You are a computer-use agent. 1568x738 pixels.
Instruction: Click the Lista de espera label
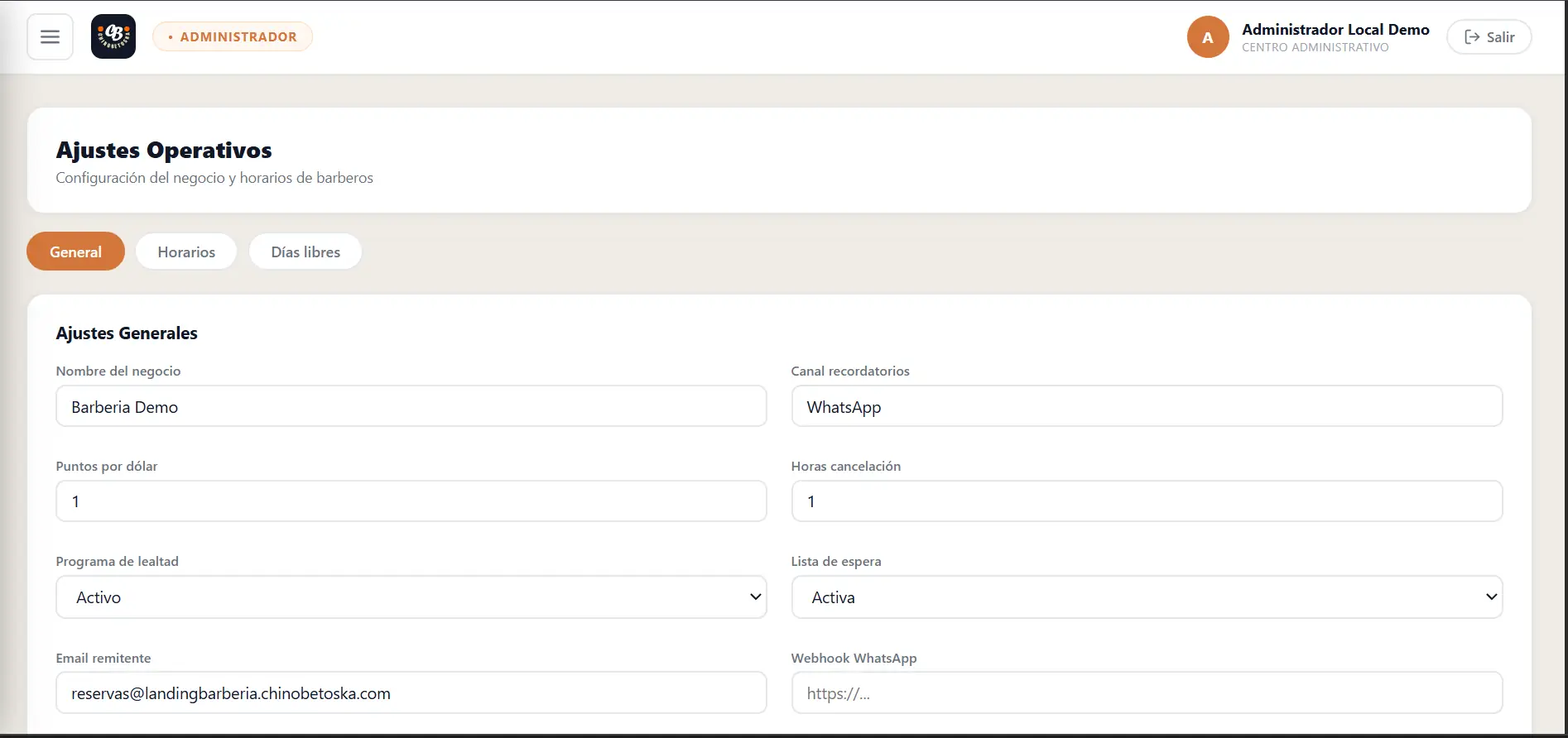pos(836,561)
